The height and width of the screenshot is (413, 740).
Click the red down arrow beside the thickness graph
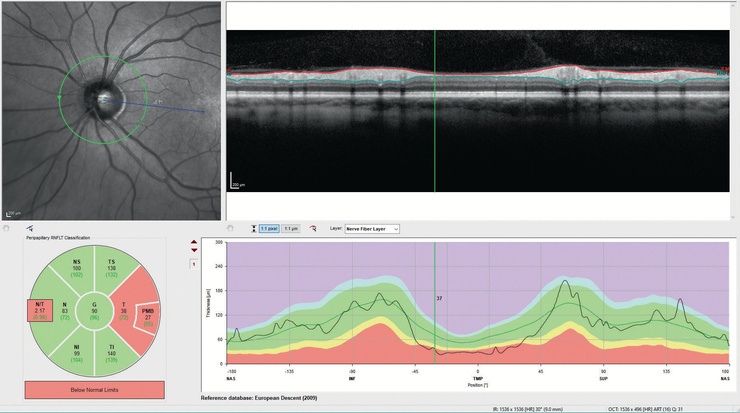(x=194, y=250)
